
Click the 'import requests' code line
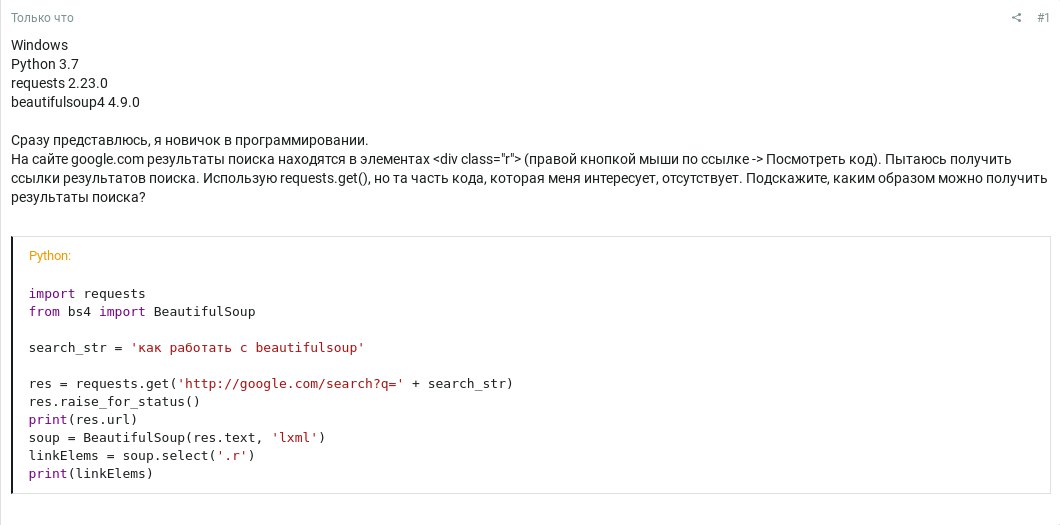tap(87, 294)
